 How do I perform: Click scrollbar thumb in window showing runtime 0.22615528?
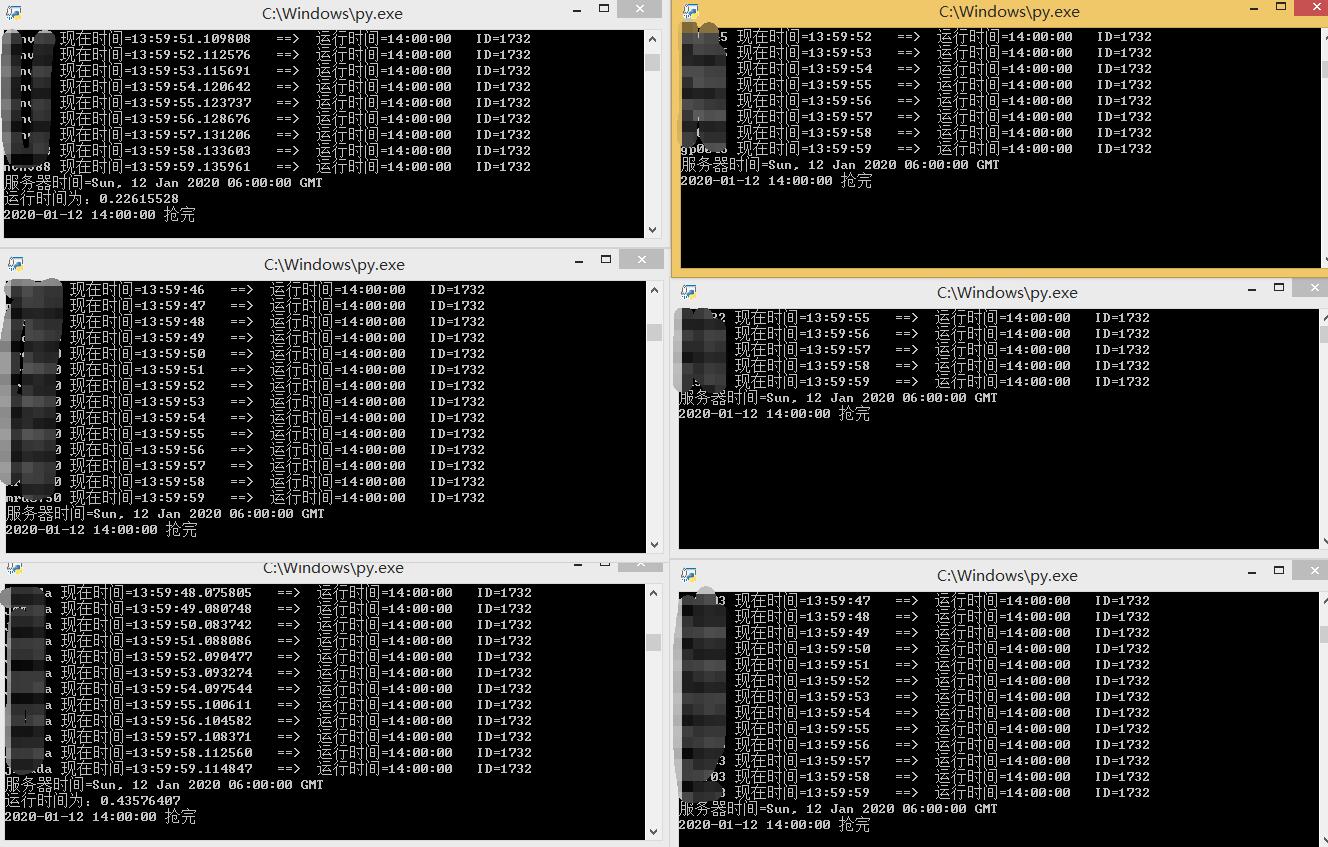pos(653,62)
